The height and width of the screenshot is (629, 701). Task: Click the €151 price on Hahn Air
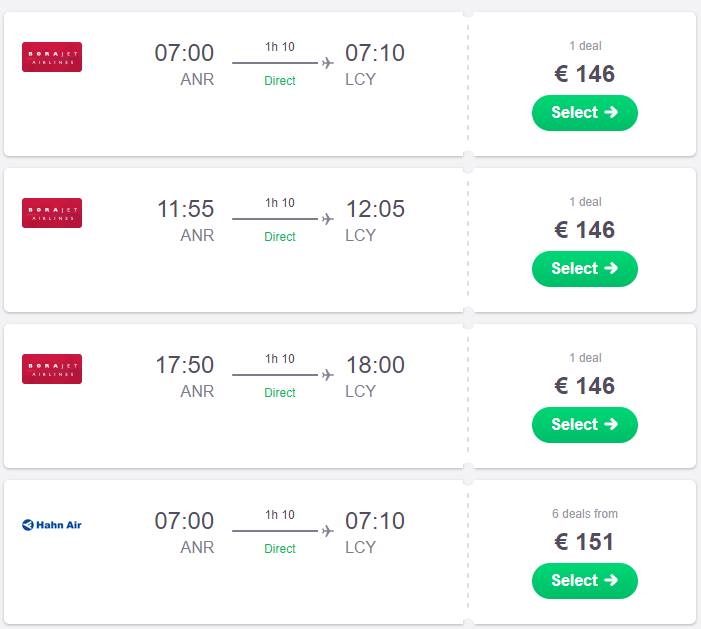click(x=584, y=542)
